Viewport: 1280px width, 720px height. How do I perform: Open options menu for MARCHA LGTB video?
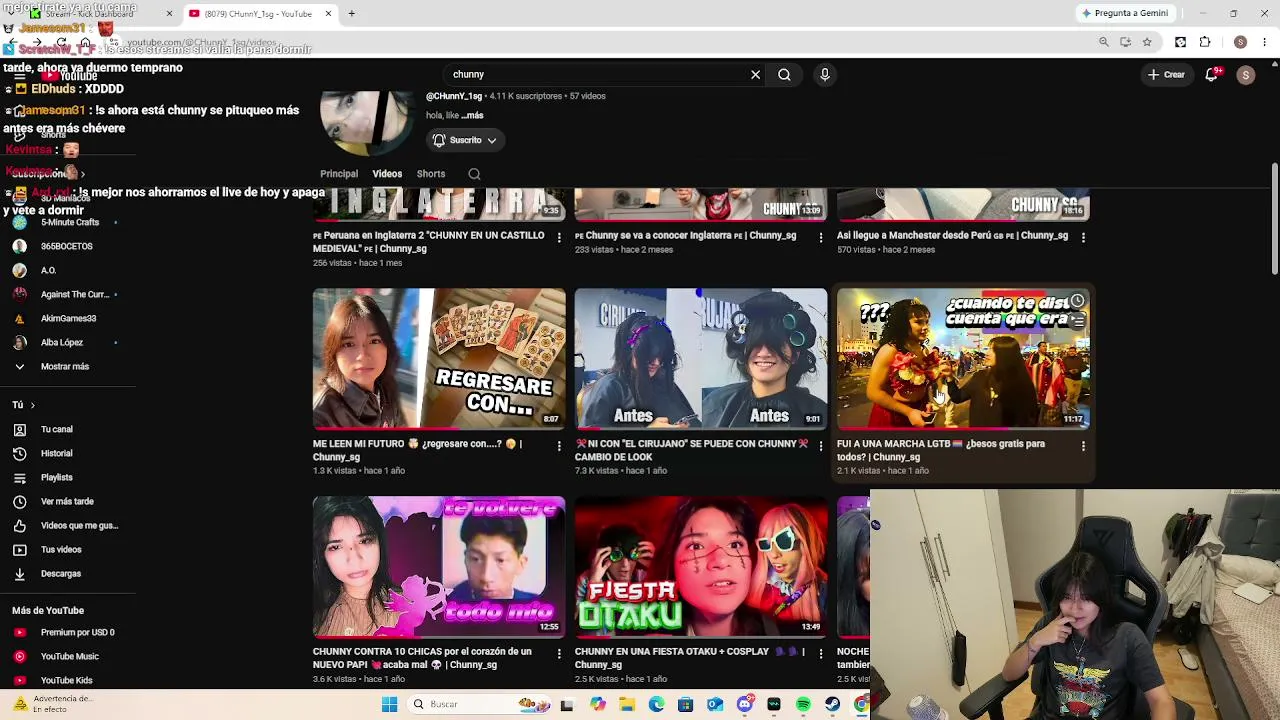pos(1083,446)
